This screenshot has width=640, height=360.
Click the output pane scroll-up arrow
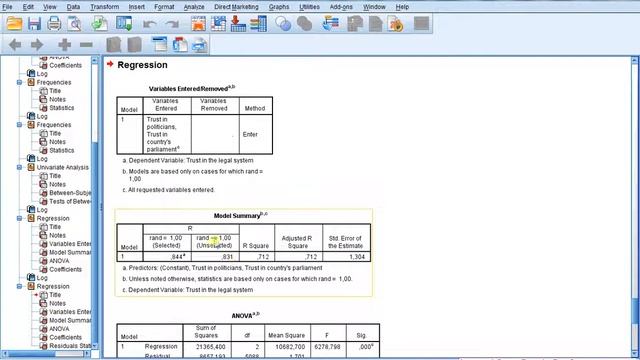pyautogui.click(x=634, y=60)
